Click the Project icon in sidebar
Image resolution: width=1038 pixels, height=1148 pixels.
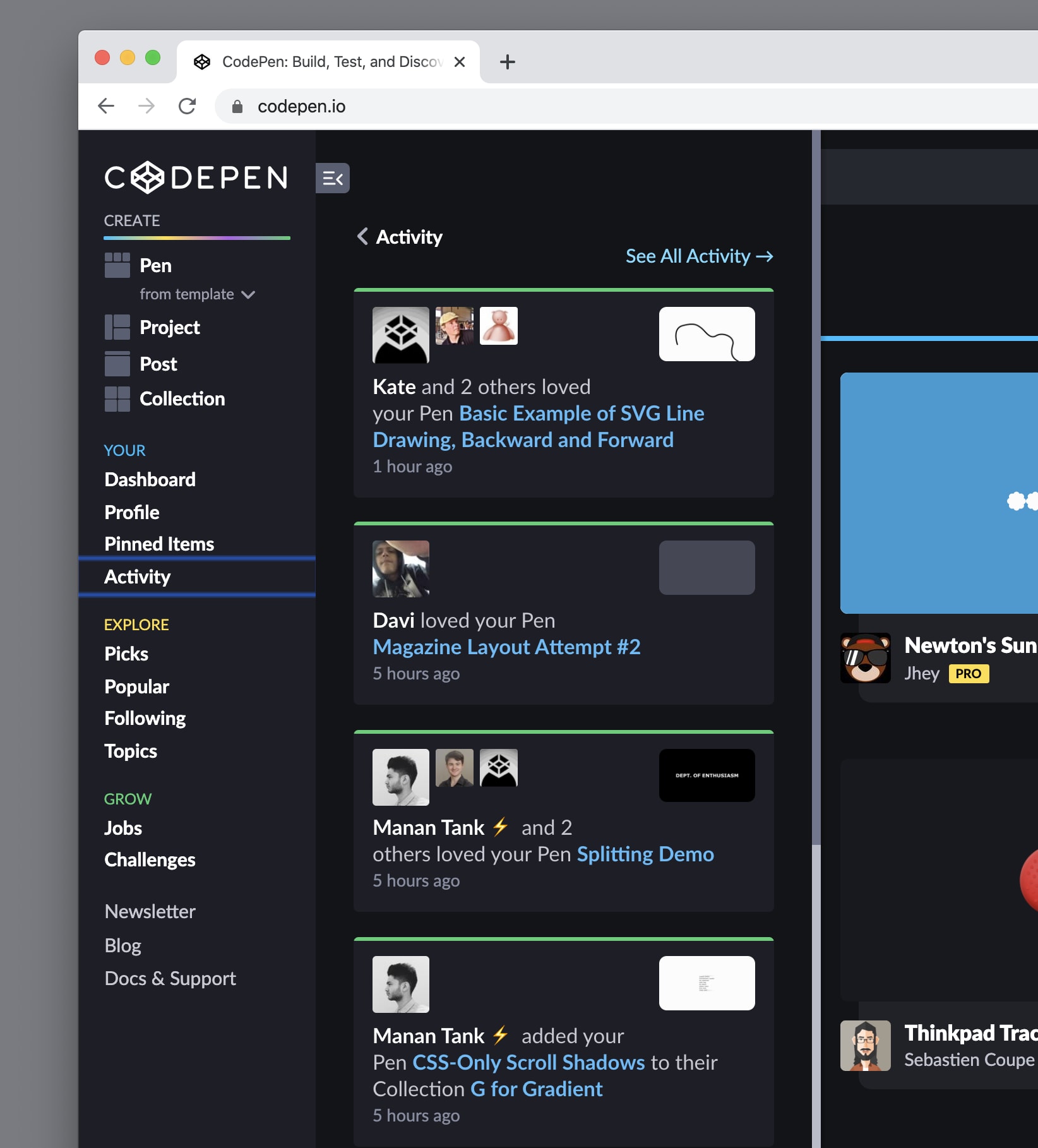coord(117,327)
